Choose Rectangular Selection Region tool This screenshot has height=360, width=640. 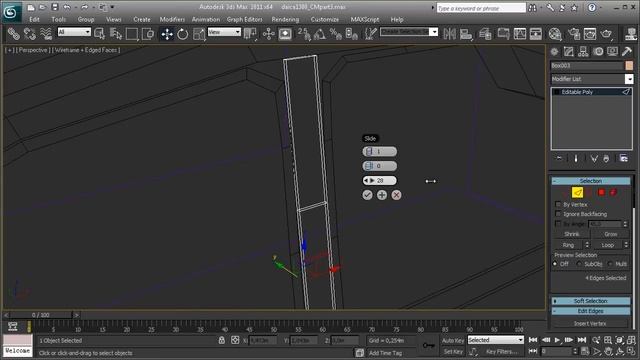[132, 34]
